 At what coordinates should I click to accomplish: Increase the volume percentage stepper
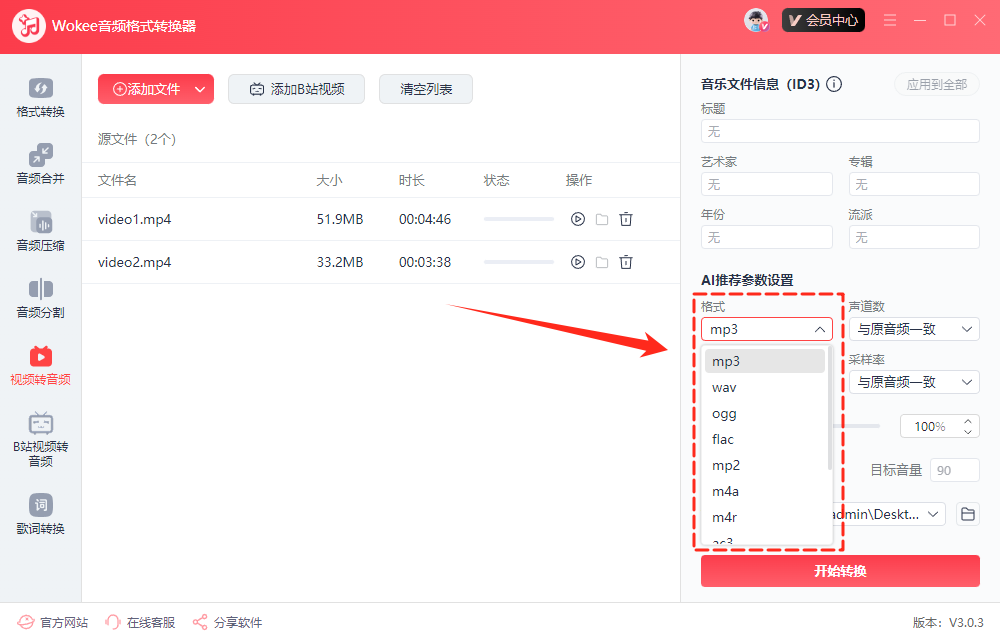(968, 421)
